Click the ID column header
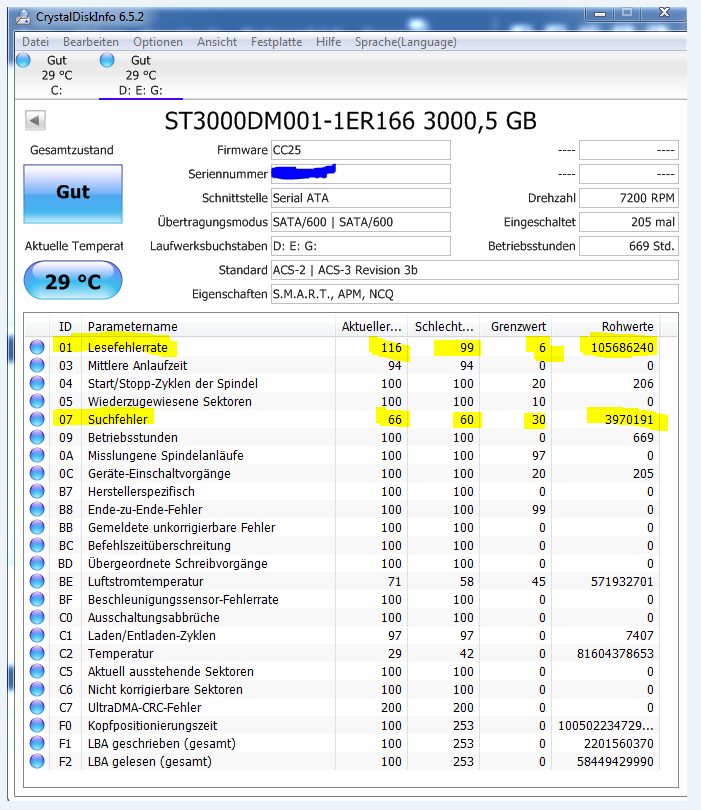 [x=65, y=326]
